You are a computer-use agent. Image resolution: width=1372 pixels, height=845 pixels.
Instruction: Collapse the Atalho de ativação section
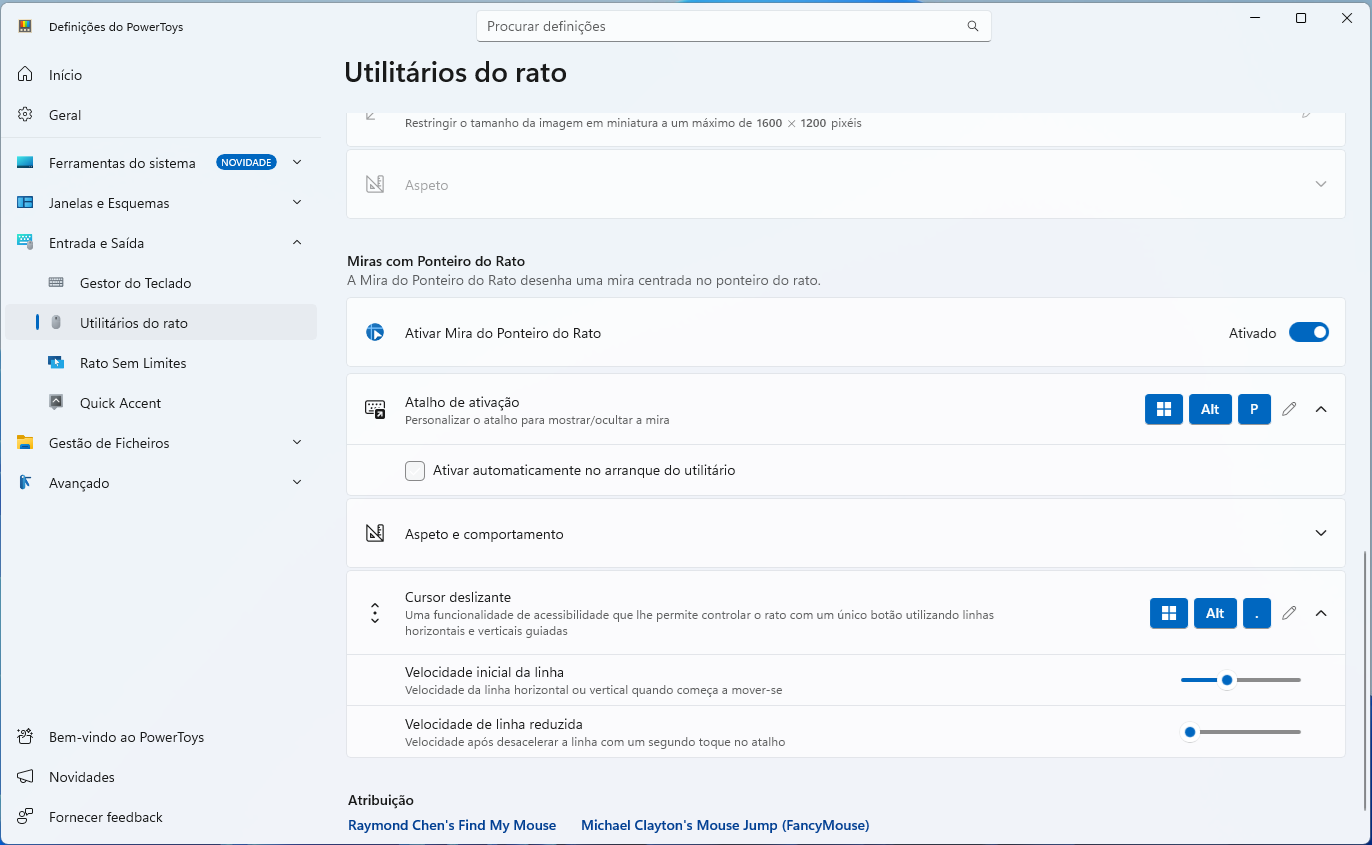pos(1320,409)
